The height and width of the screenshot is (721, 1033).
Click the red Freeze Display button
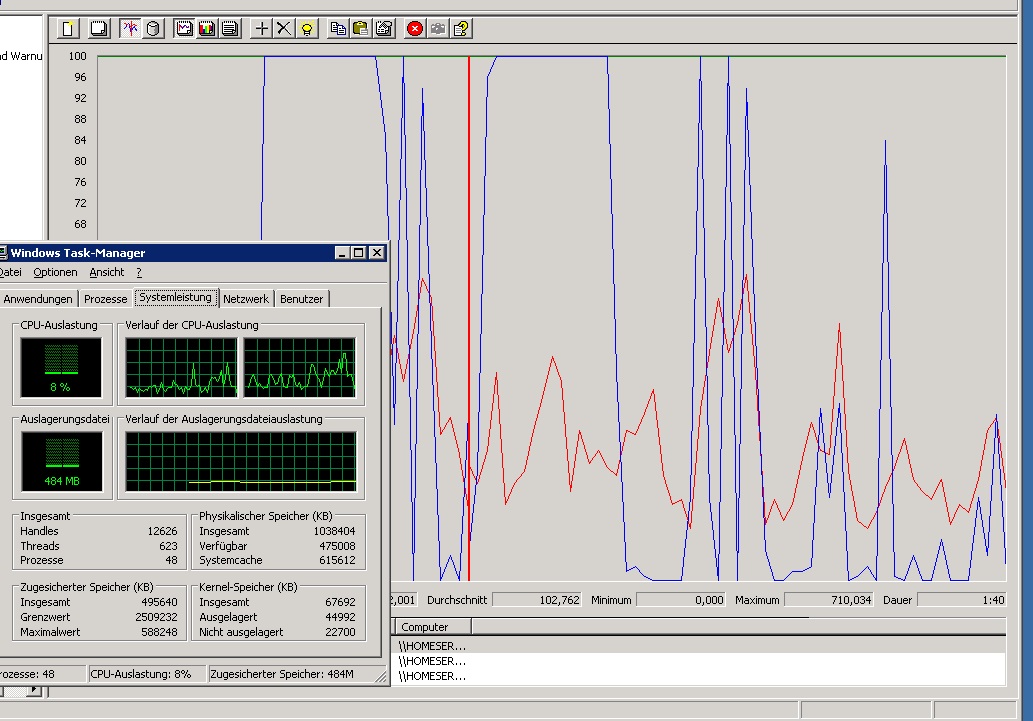point(415,28)
